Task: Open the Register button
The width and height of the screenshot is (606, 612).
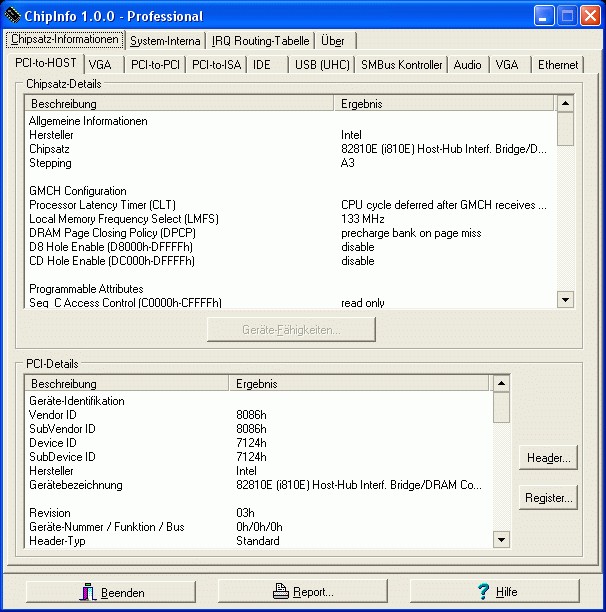Action: coord(548,498)
